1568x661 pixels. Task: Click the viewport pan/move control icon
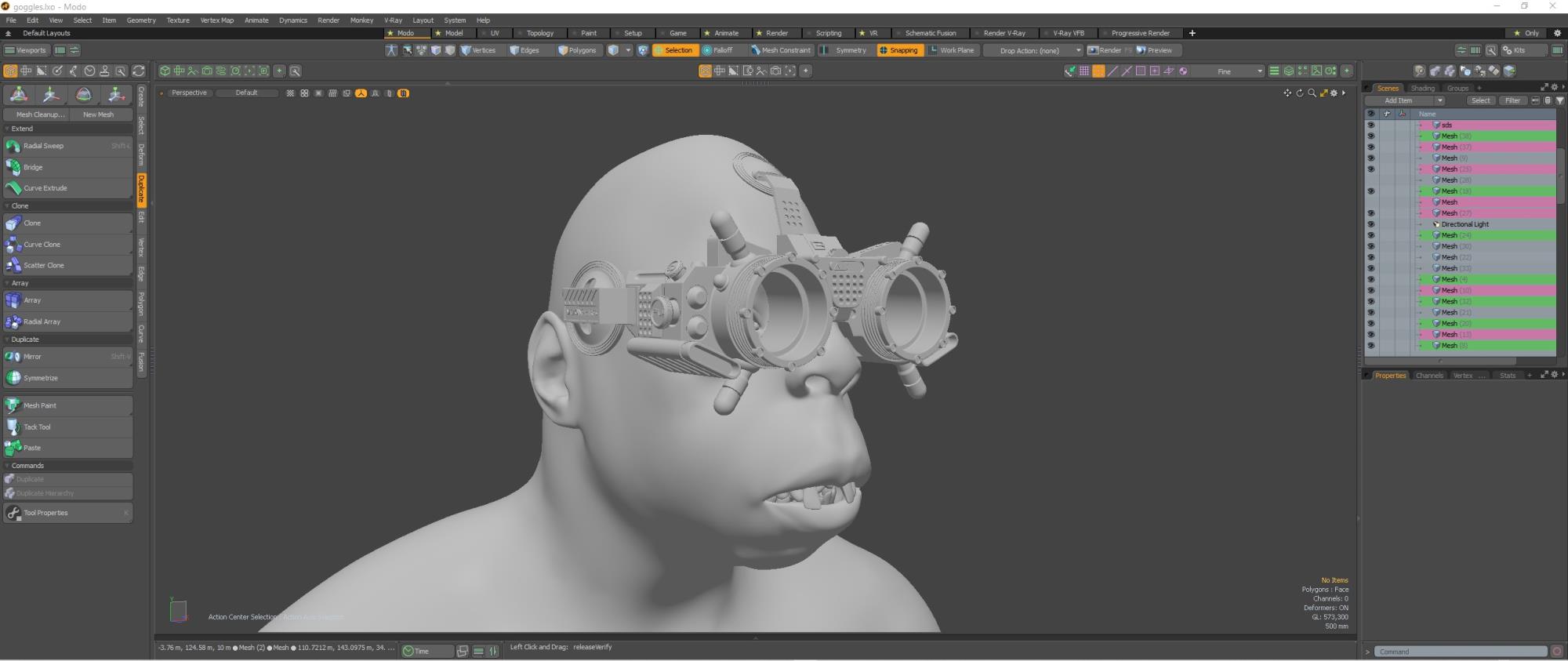pyautogui.click(x=1287, y=93)
